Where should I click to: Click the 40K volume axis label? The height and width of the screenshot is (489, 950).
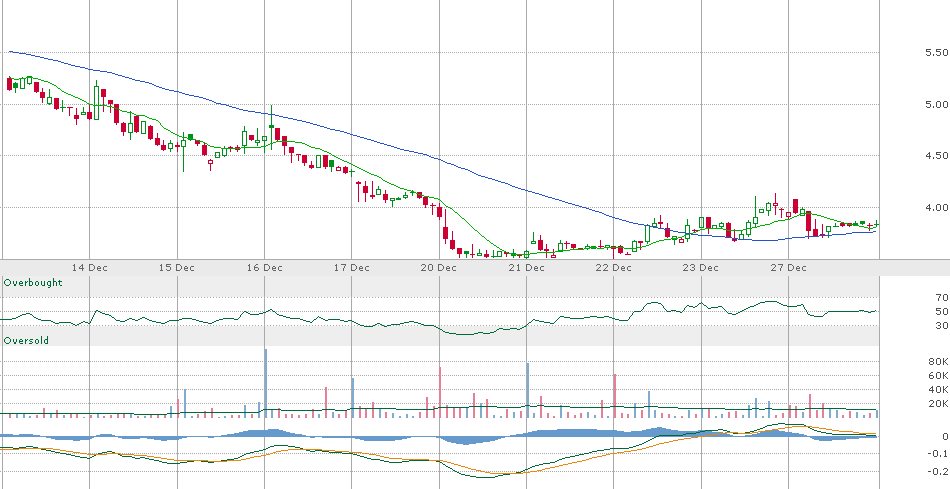938,390
